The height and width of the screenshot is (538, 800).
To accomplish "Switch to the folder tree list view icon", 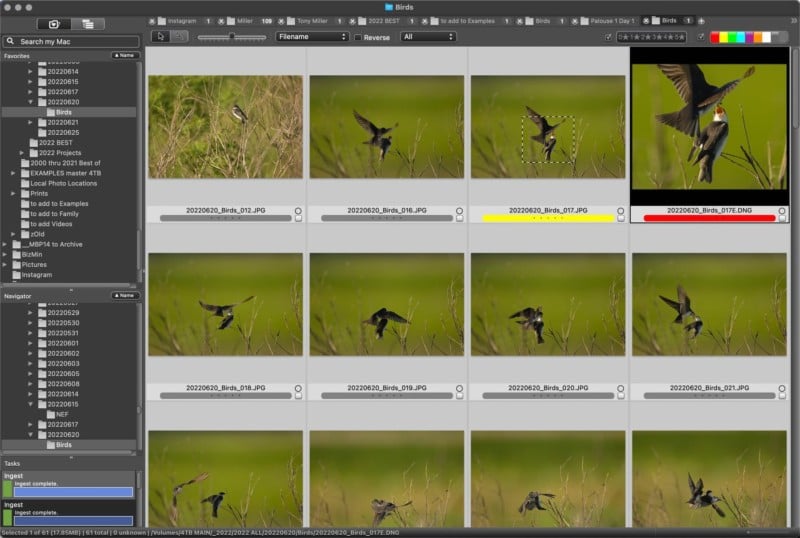I will [x=88, y=24].
